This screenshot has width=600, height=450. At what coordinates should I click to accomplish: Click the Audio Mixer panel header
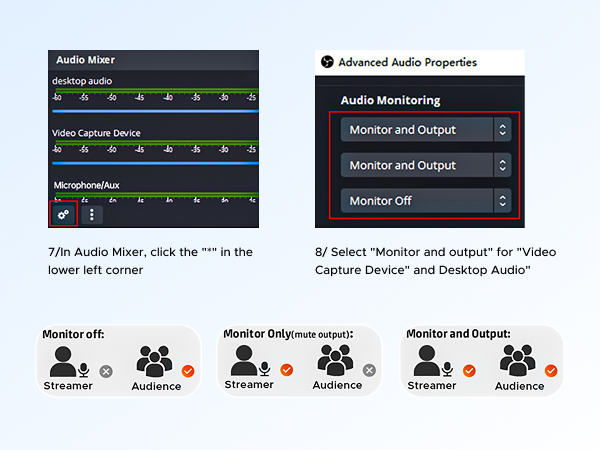[86, 60]
